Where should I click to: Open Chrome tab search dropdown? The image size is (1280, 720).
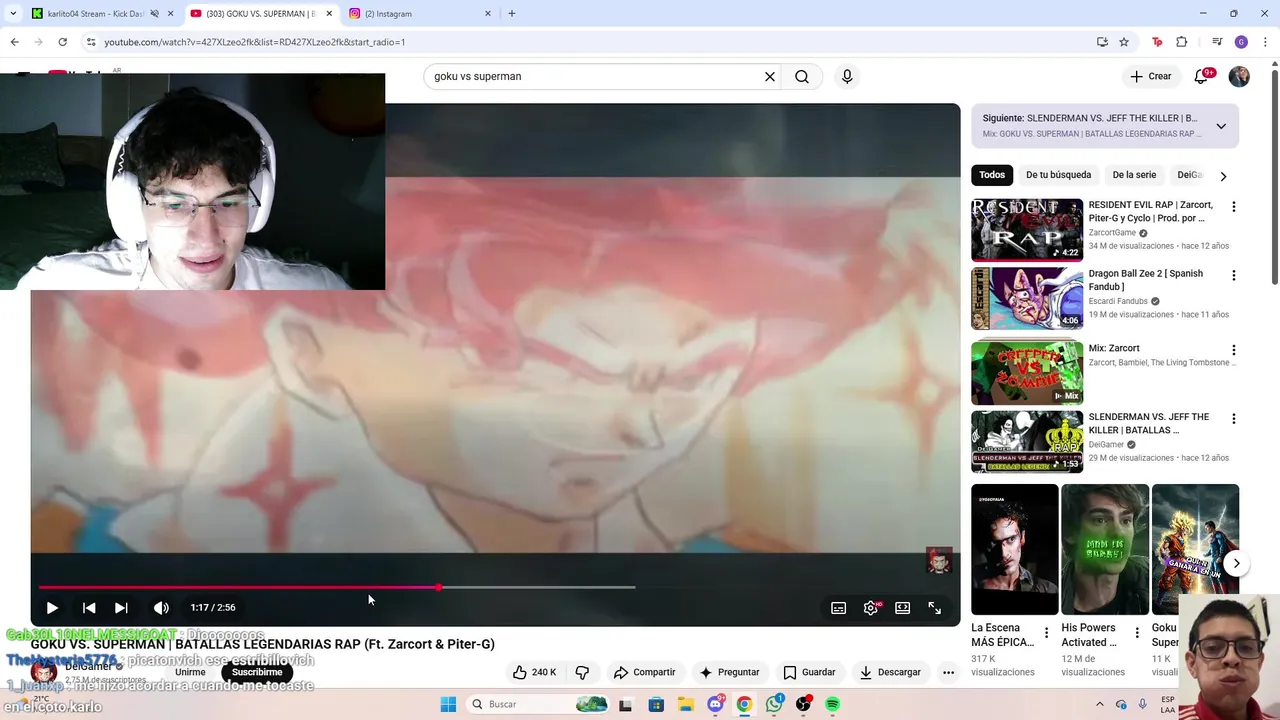(13, 14)
